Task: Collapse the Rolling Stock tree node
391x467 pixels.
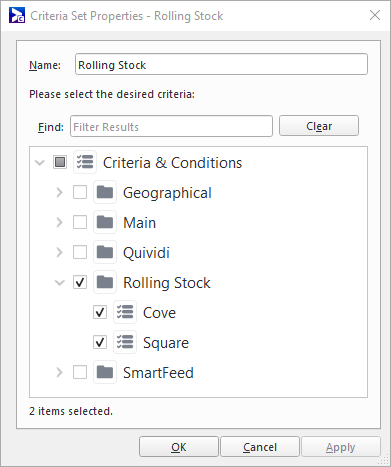Action: coord(60,283)
